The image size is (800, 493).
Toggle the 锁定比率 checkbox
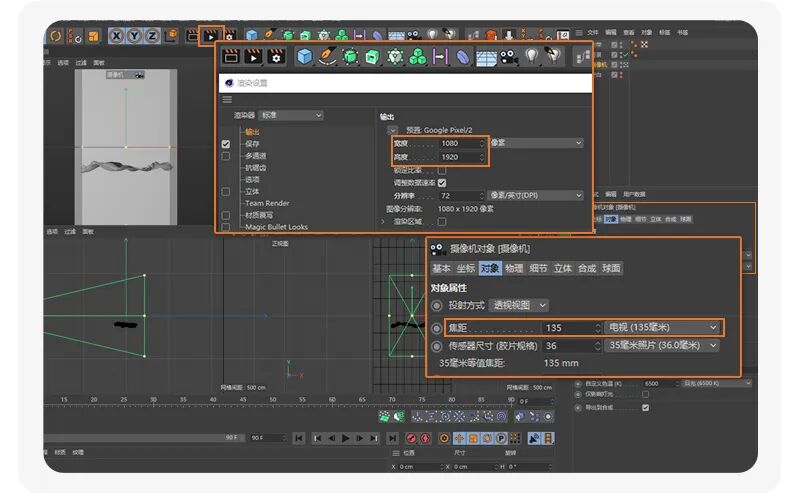pyautogui.click(x=442, y=170)
